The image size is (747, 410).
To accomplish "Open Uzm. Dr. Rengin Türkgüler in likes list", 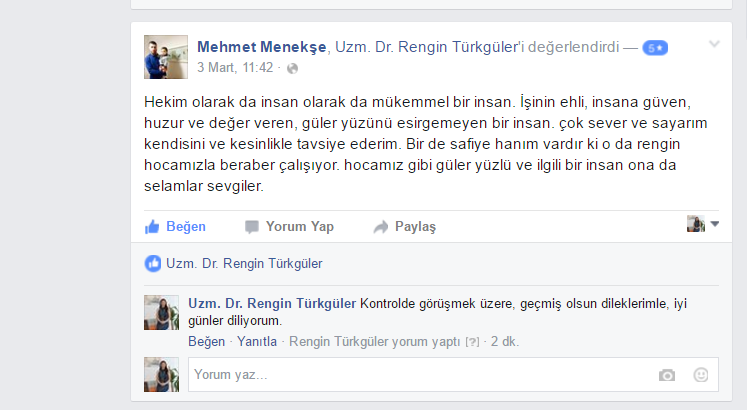I will [244, 263].
